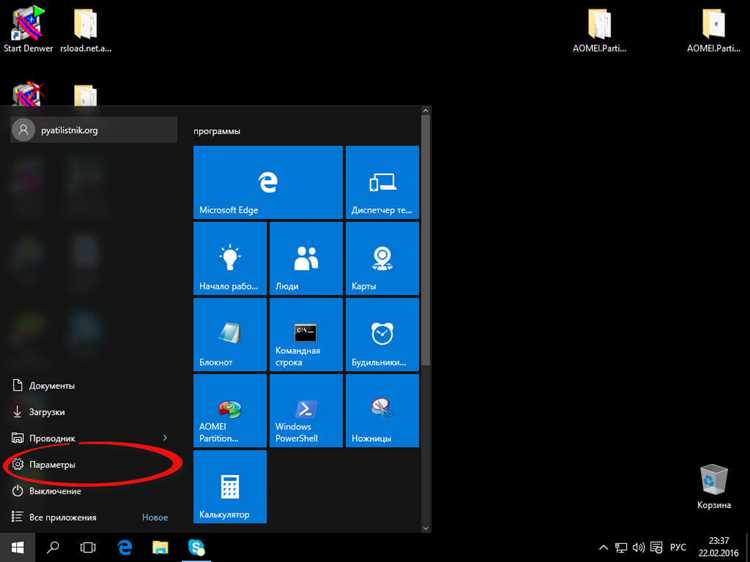The width and height of the screenshot is (750, 562).
Task: Open the Корзина recycle bin
Action: click(714, 486)
